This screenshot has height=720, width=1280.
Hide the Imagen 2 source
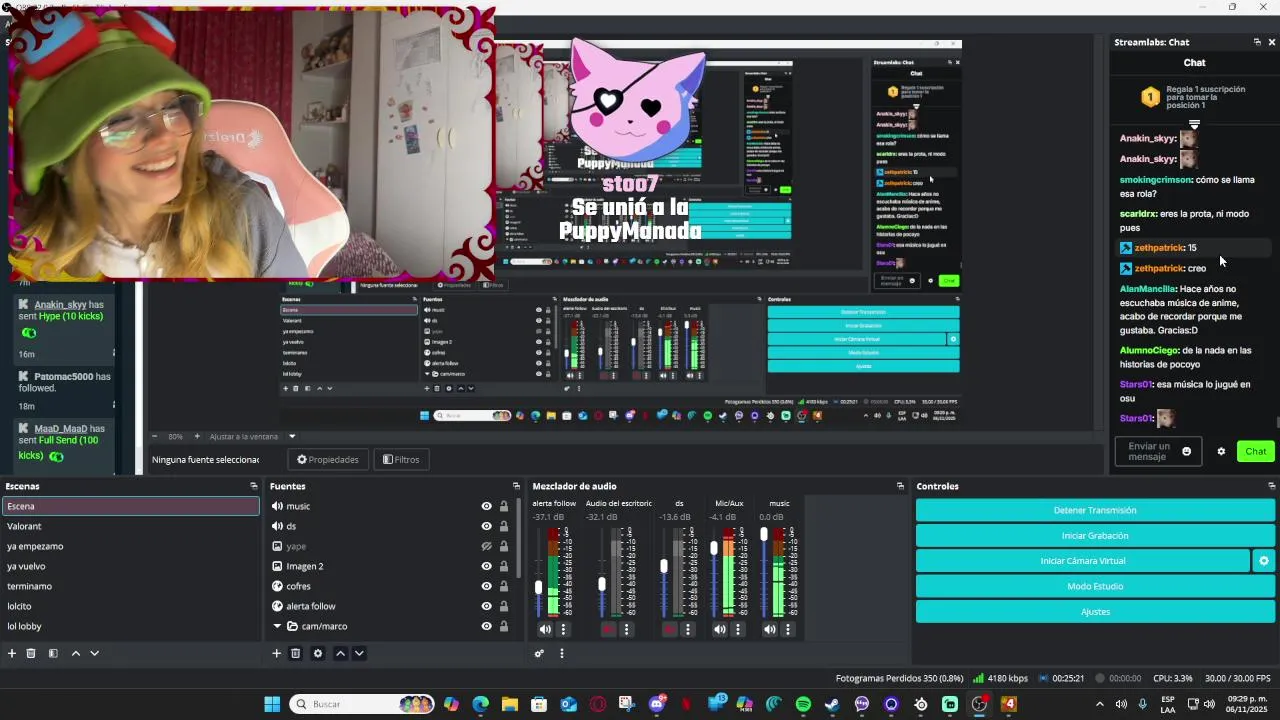click(486, 566)
